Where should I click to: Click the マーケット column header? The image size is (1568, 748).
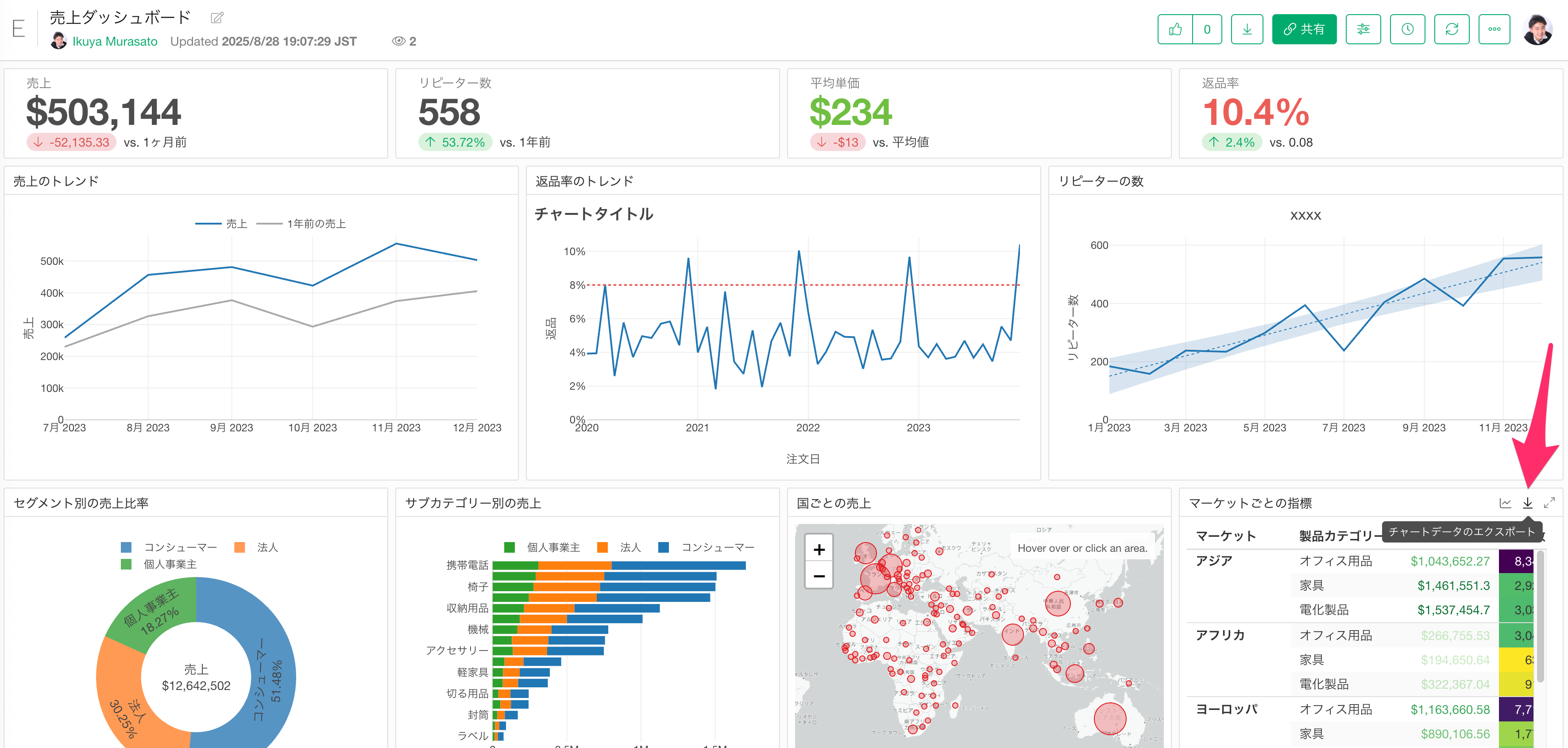[1226, 535]
